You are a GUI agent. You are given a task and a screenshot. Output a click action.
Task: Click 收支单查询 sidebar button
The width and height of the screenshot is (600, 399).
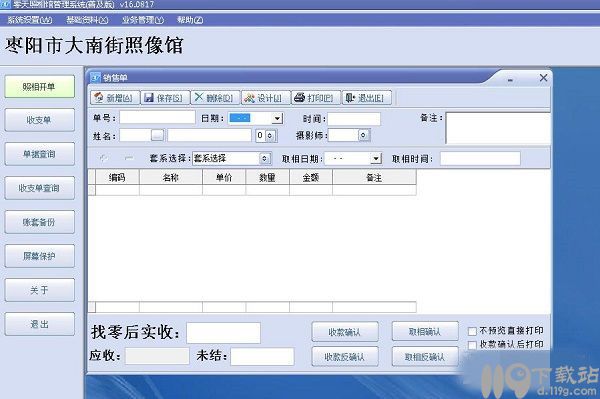39,188
